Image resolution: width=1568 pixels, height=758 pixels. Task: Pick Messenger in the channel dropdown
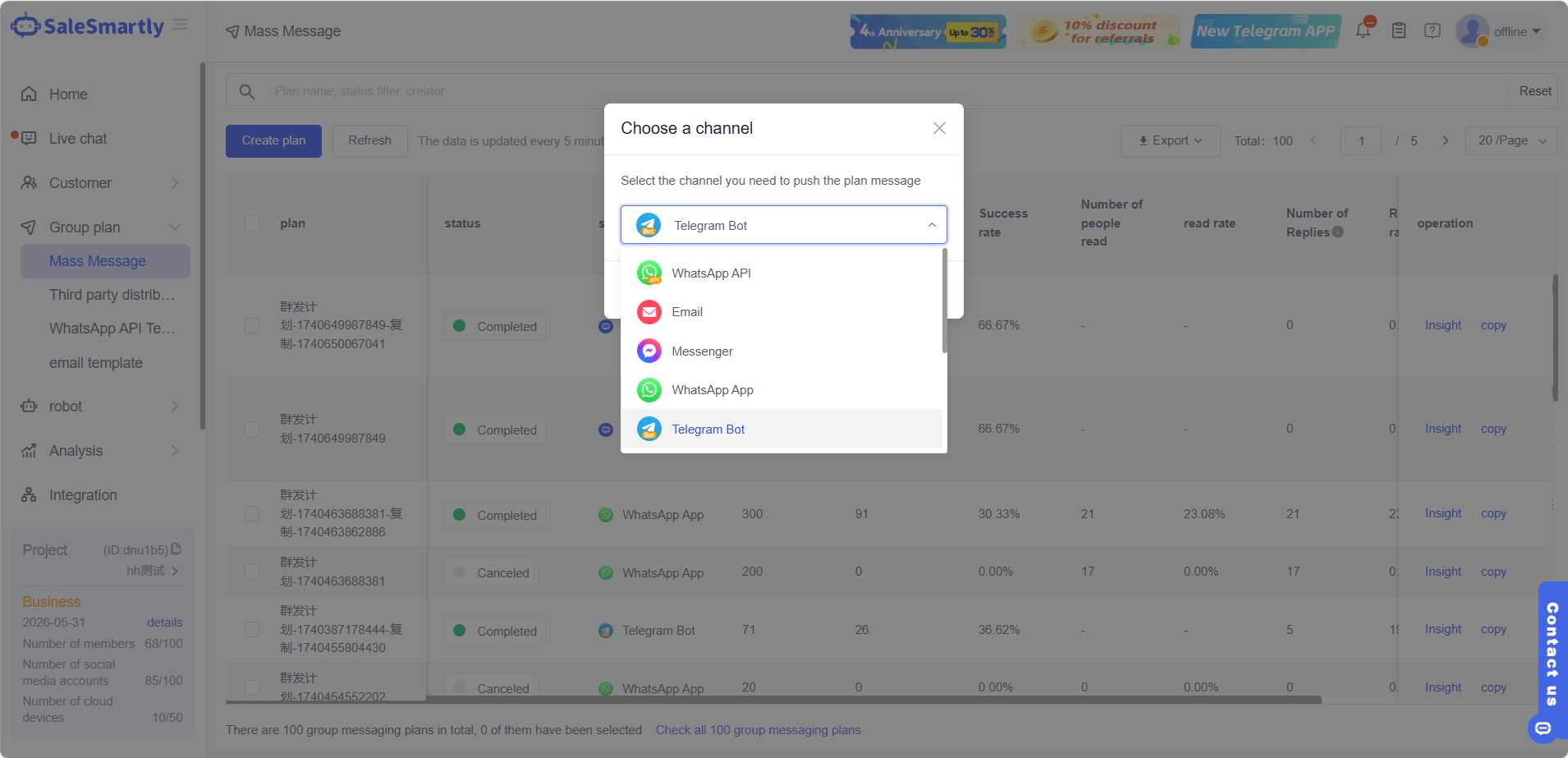tap(702, 351)
